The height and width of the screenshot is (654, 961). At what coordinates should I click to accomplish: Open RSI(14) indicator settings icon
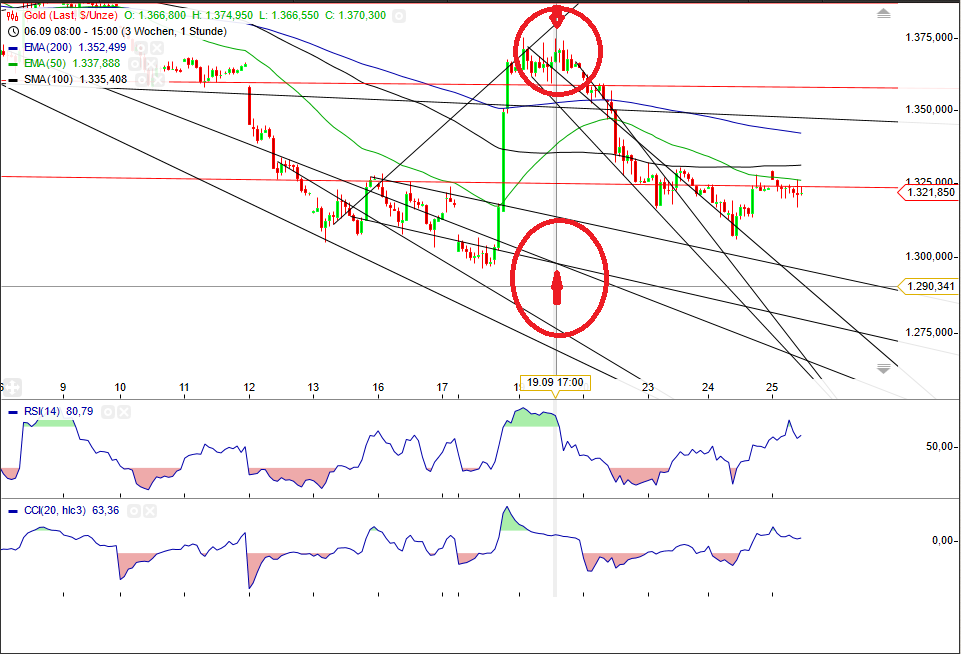(107, 412)
